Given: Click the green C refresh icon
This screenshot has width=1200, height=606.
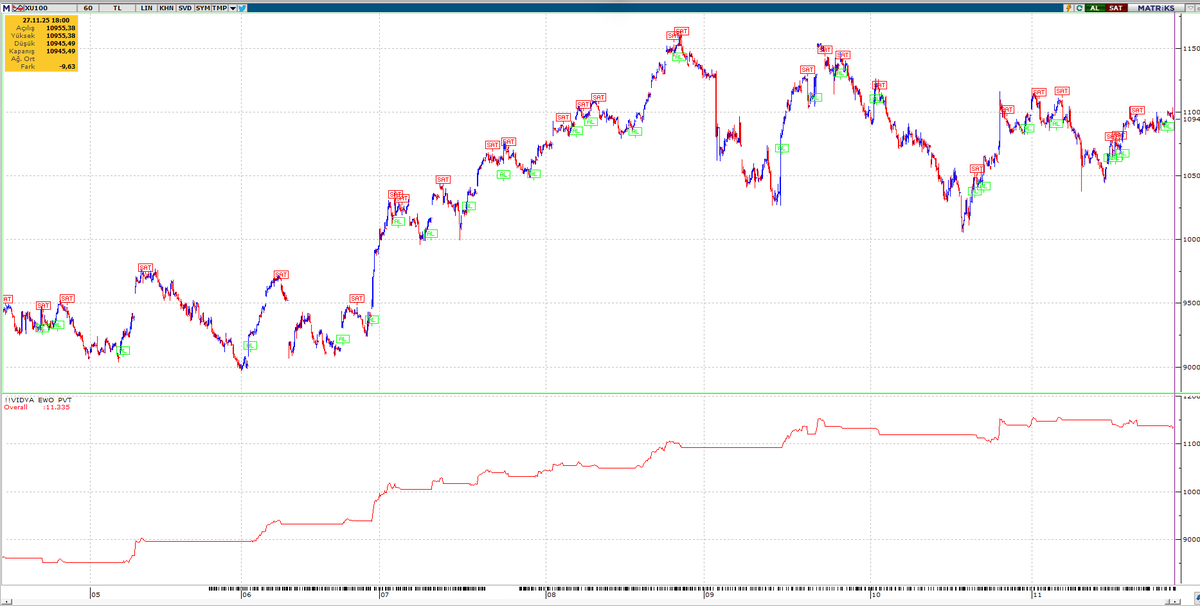Looking at the screenshot, I should [1080, 8].
